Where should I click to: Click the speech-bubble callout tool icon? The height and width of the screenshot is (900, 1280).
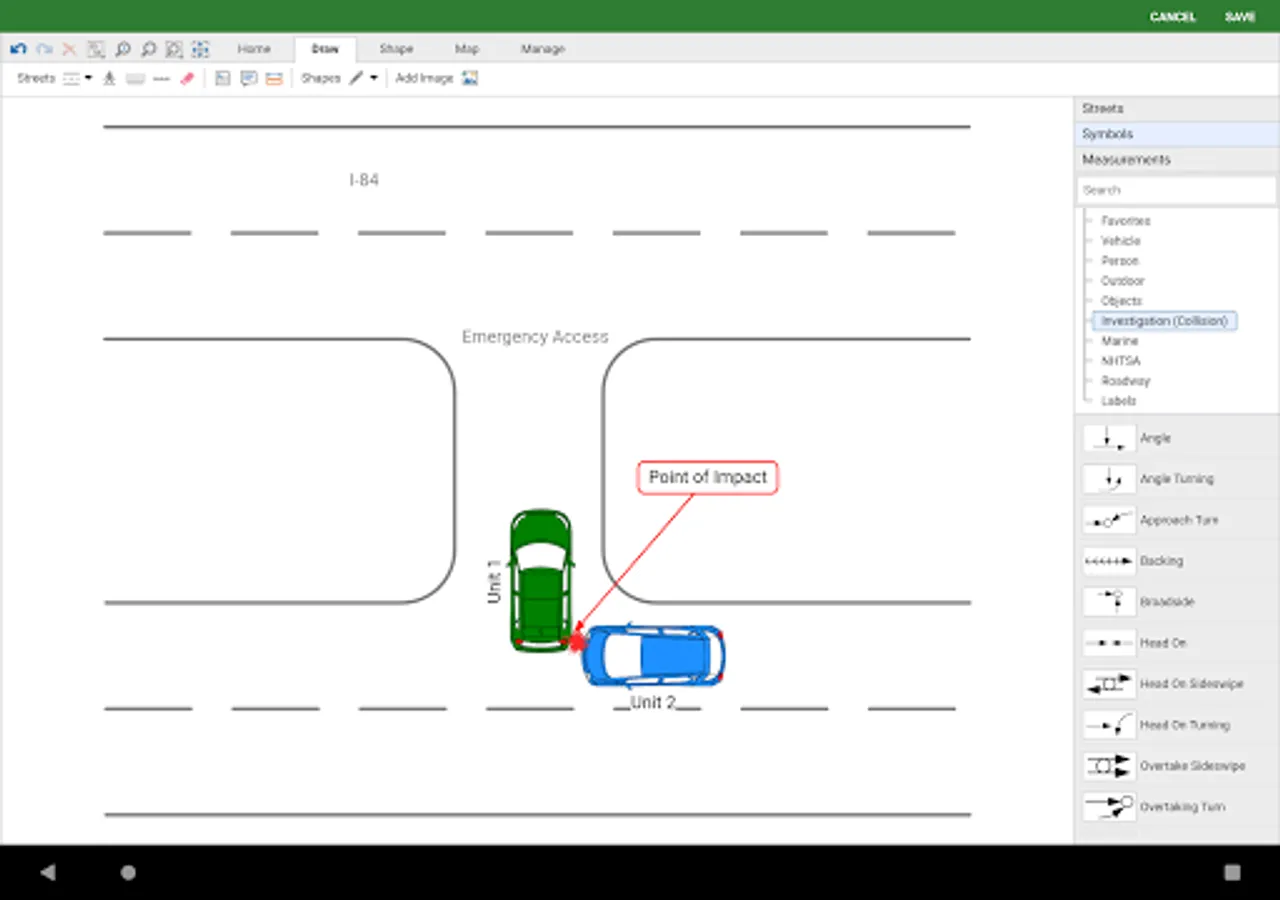click(x=249, y=78)
